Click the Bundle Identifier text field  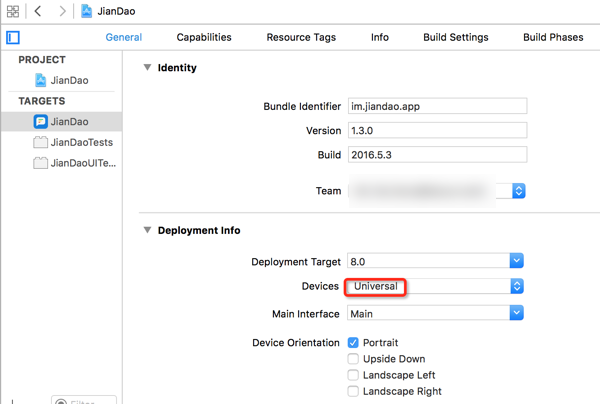point(436,106)
